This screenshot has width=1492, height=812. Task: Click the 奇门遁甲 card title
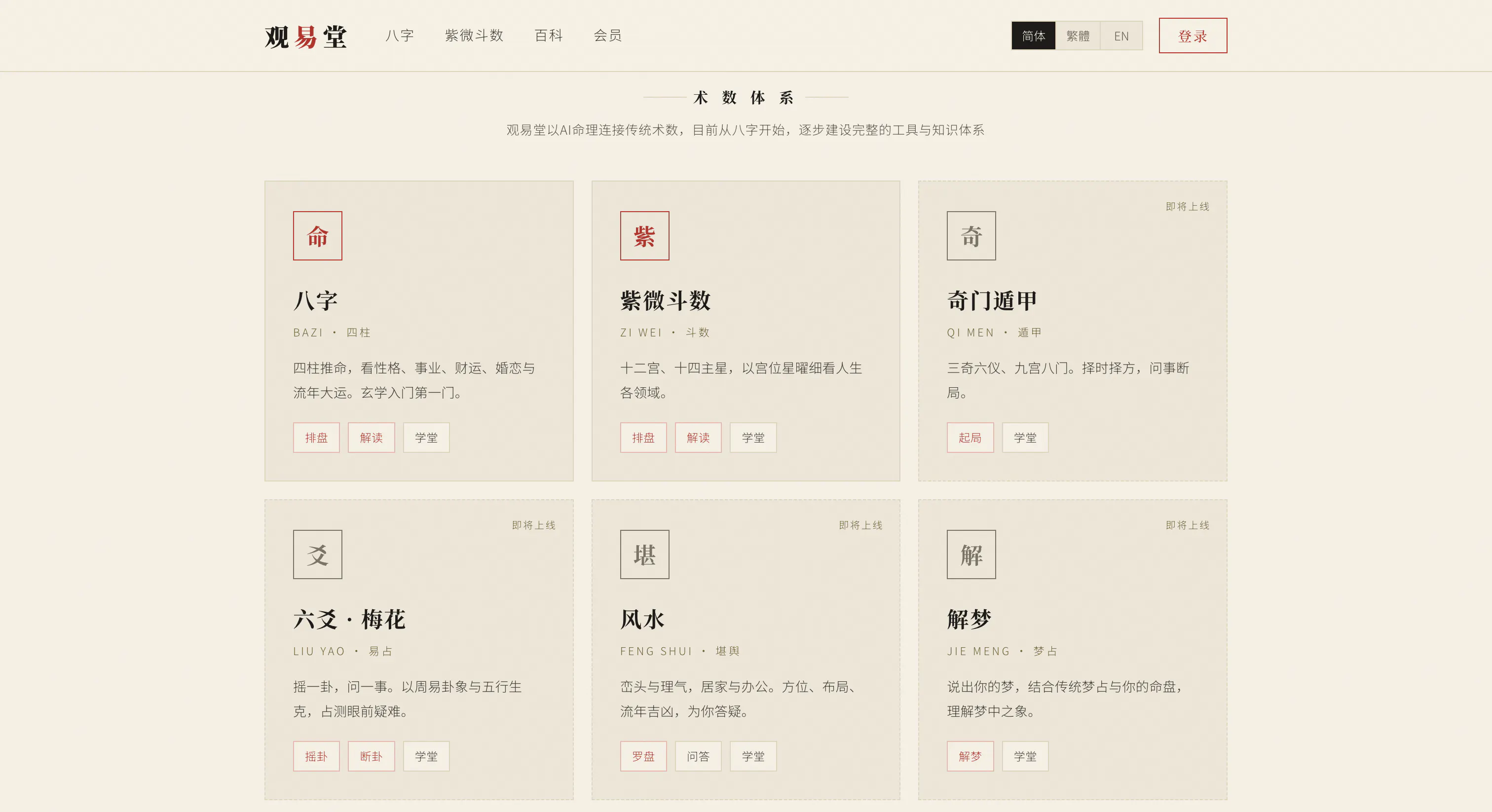[992, 300]
